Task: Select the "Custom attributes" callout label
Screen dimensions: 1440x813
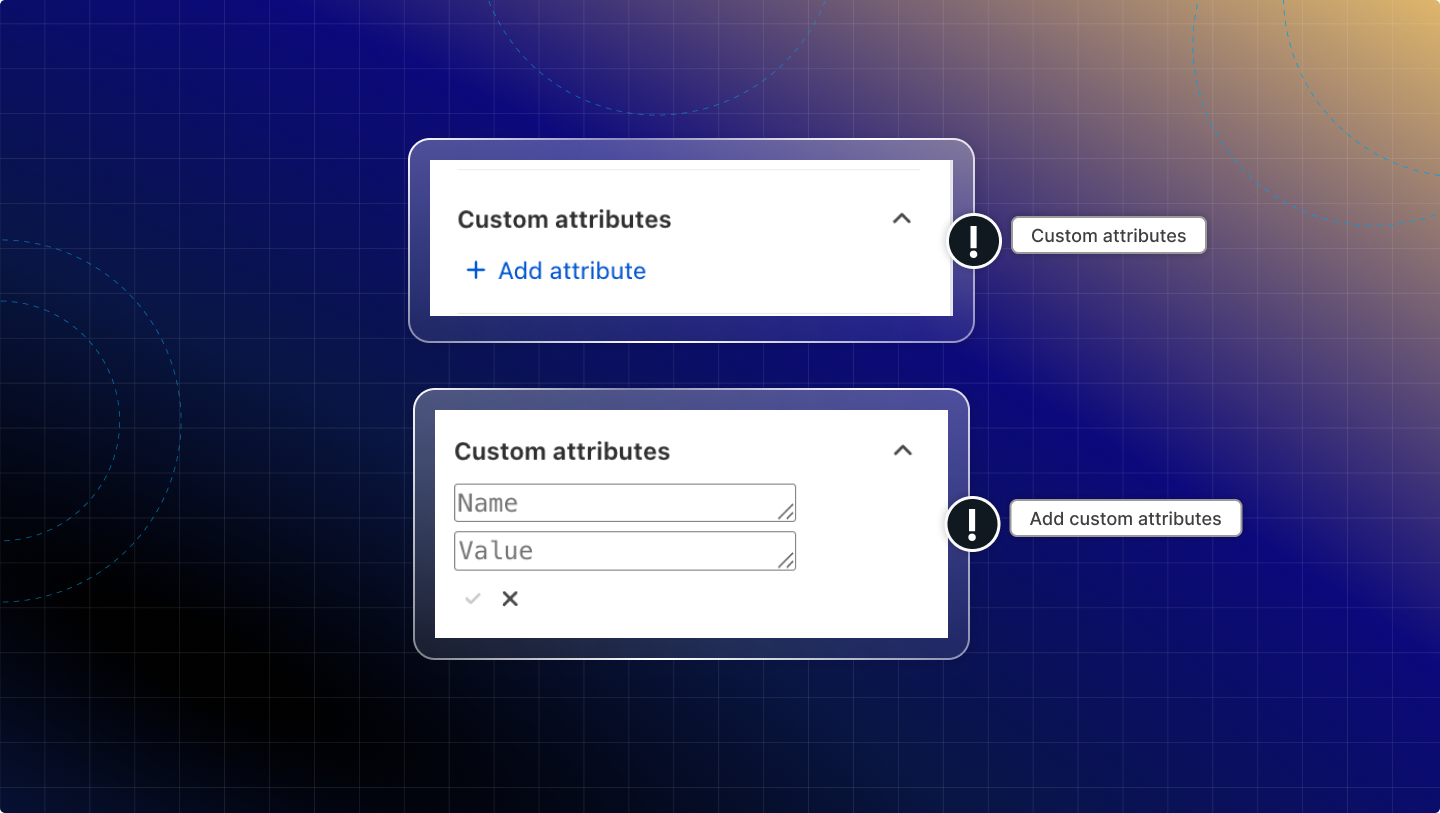Action: coord(1108,236)
